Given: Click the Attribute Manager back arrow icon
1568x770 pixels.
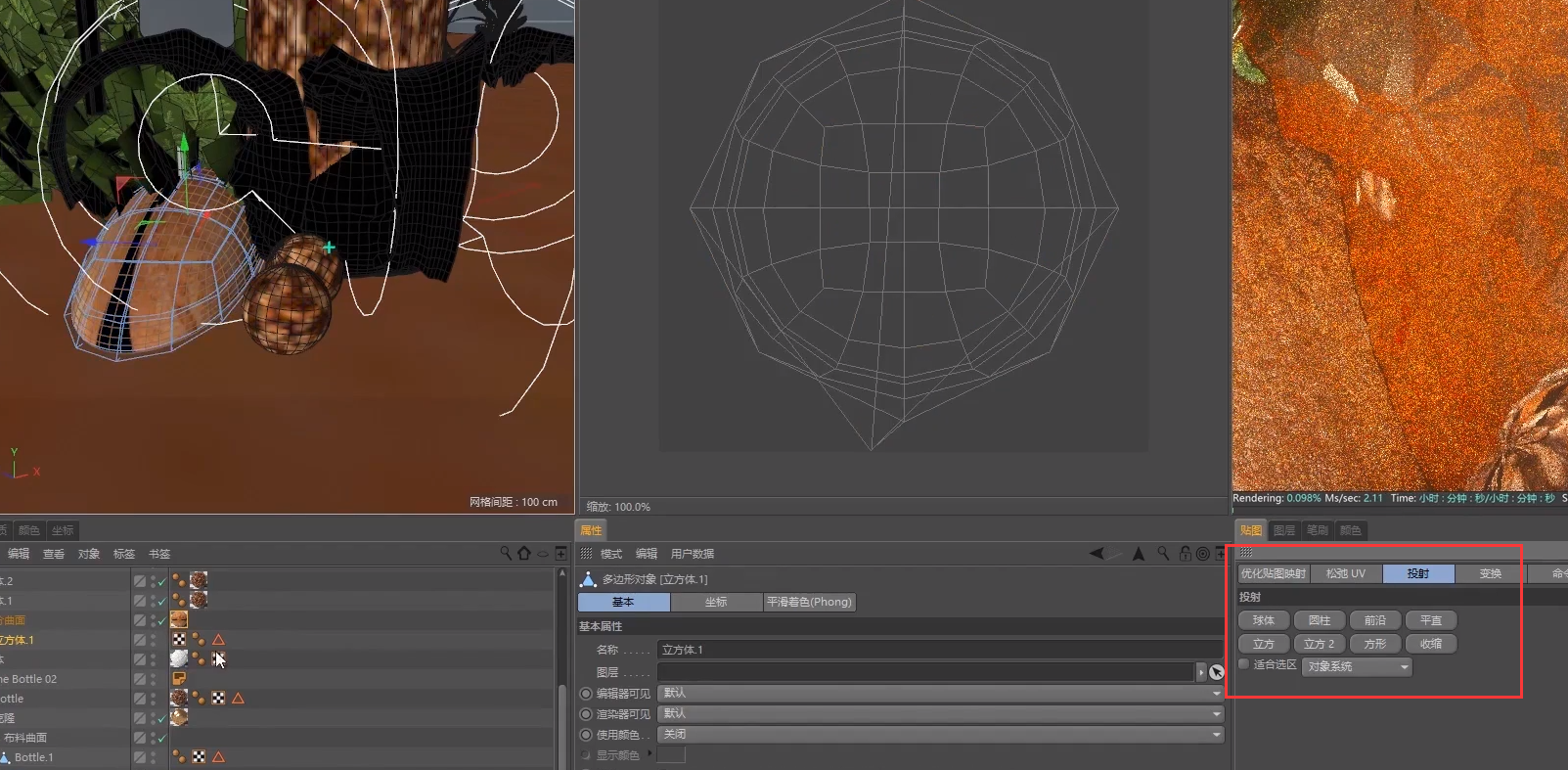Looking at the screenshot, I should point(1098,554).
